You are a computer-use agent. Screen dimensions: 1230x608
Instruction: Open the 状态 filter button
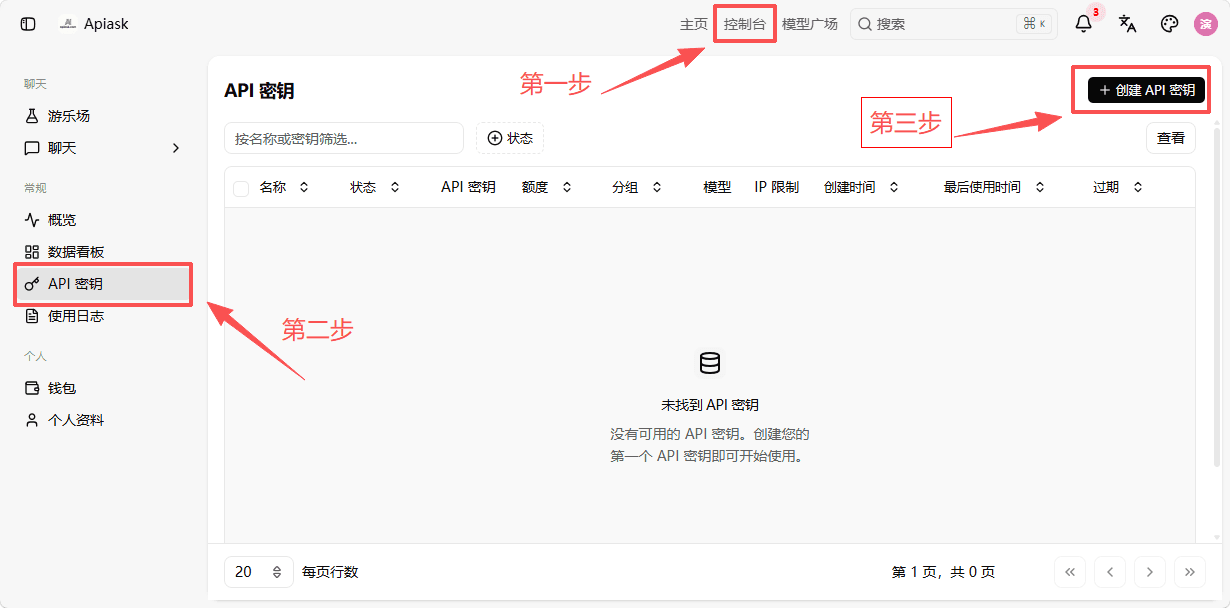(510, 138)
